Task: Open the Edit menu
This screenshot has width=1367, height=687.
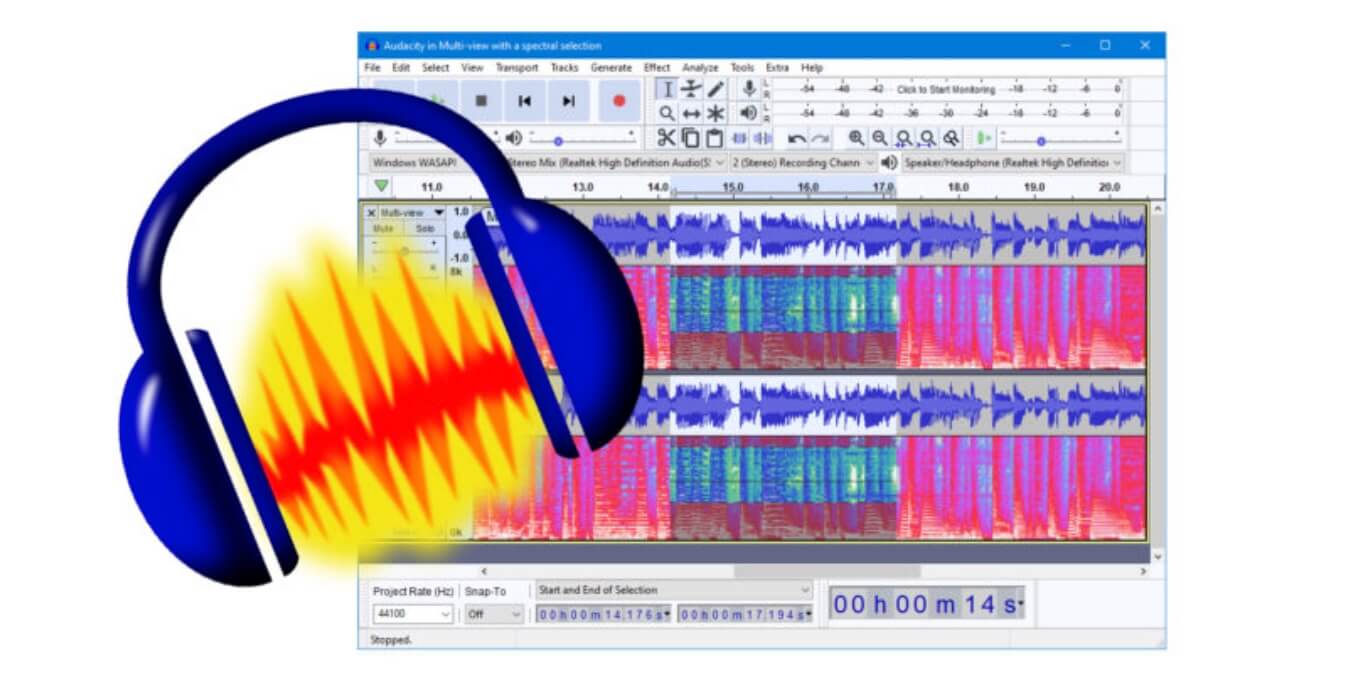Action: click(x=401, y=68)
